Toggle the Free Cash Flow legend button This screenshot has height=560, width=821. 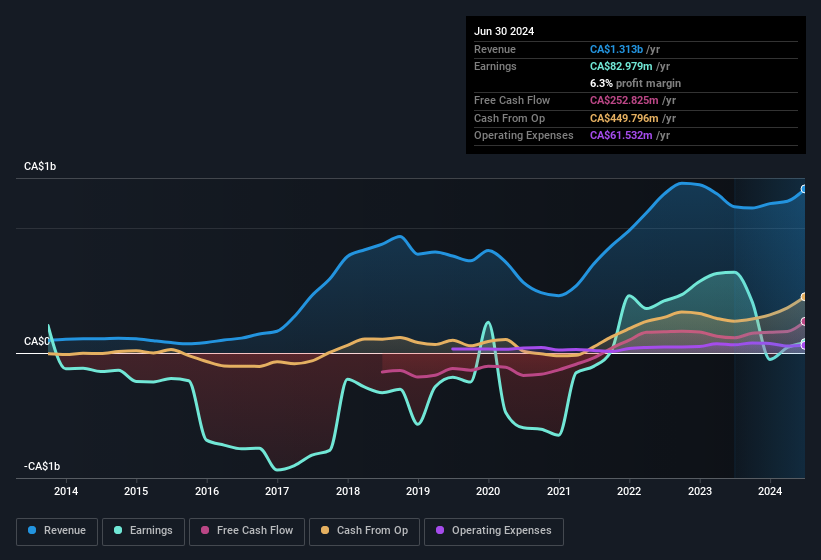247,531
